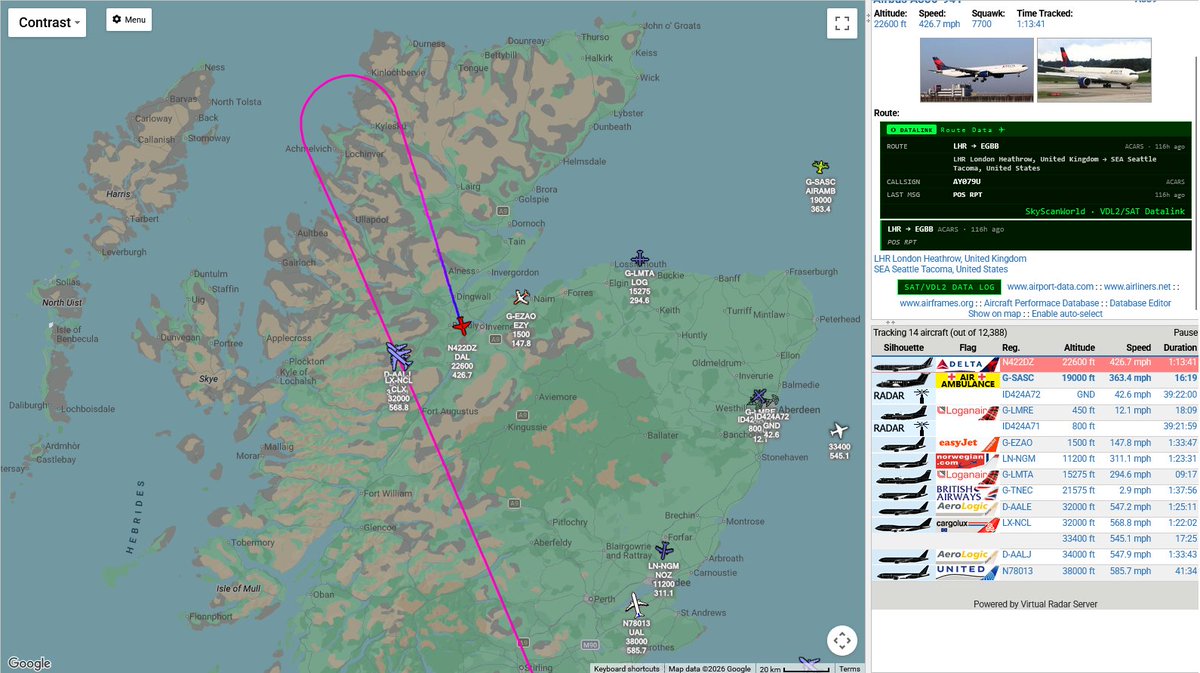Enable auto-select link
This screenshot has height=673, width=1200.
(x=1067, y=314)
